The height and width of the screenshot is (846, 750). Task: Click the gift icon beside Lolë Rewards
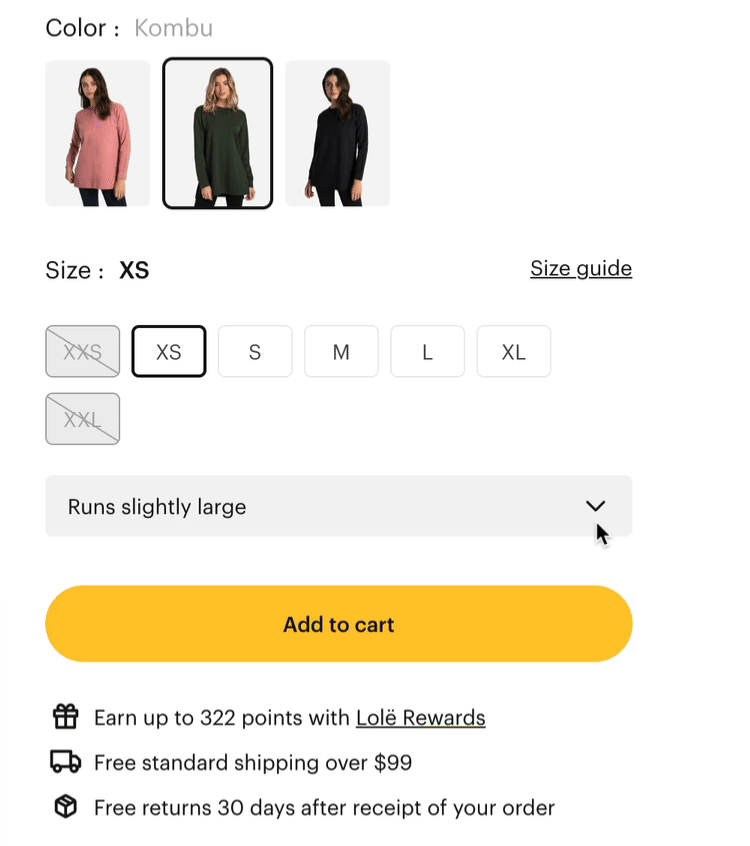66,717
